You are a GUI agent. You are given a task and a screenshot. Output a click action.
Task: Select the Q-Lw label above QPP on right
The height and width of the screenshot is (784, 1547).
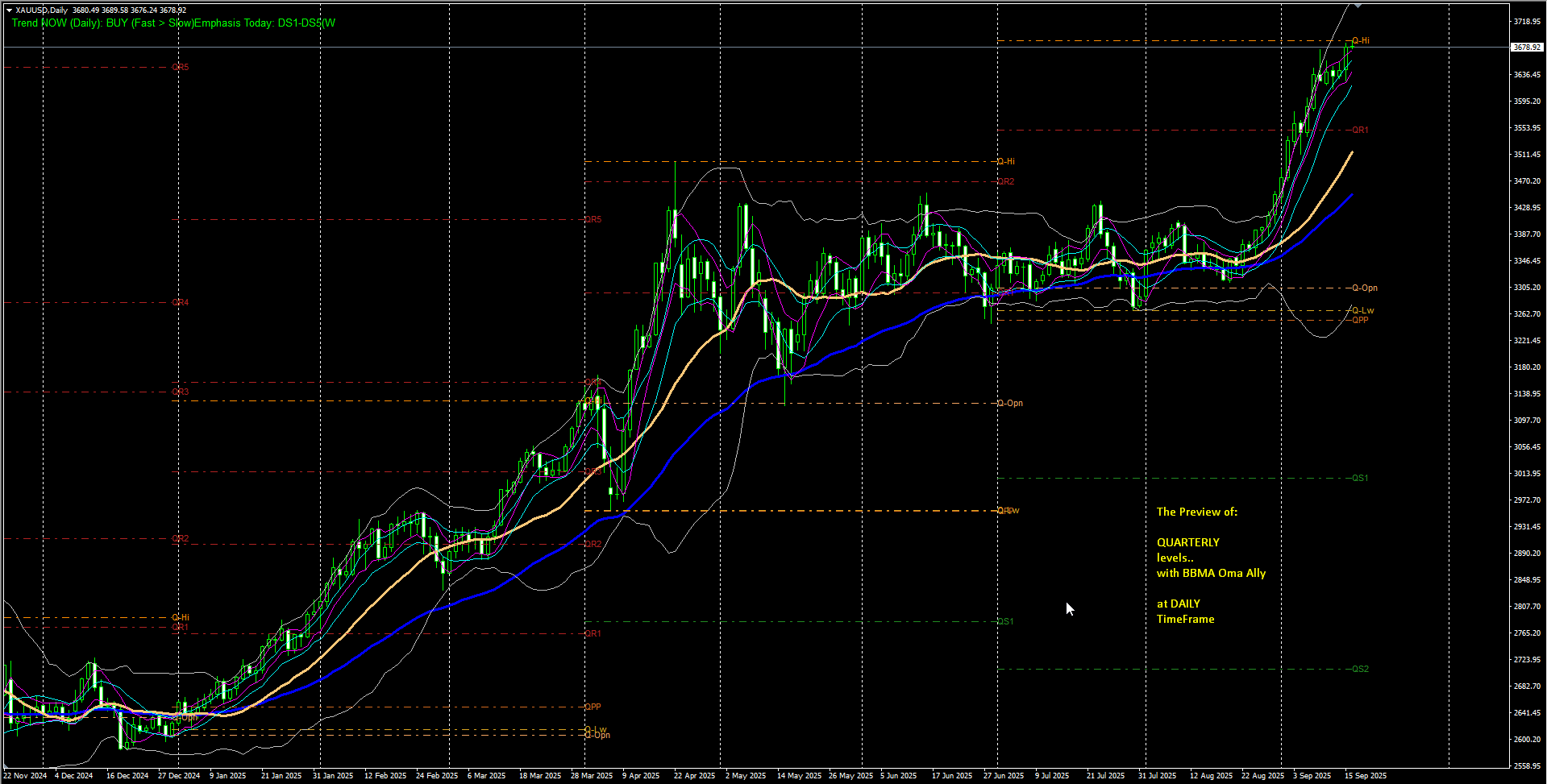[1362, 310]
